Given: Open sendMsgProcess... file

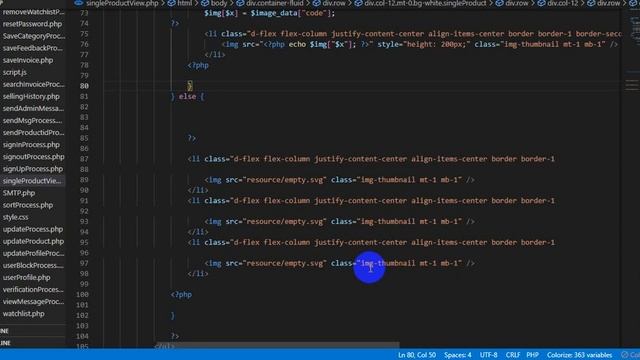Looking at the screenshot, I should tap(32, 121).
